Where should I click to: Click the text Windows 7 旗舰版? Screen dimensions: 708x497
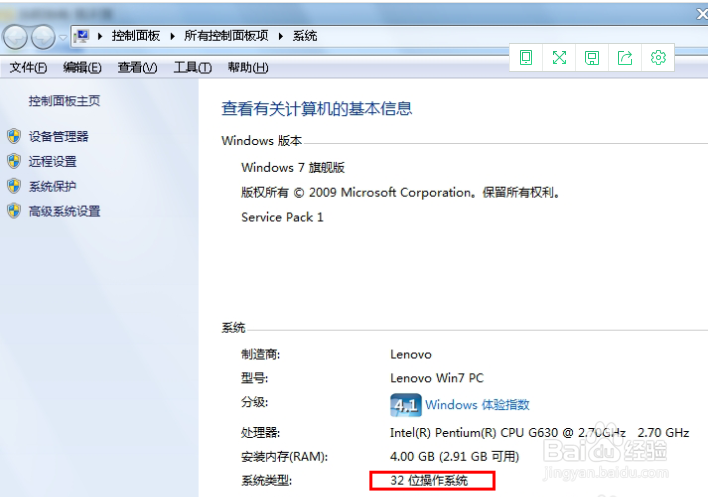click(293, 167)
